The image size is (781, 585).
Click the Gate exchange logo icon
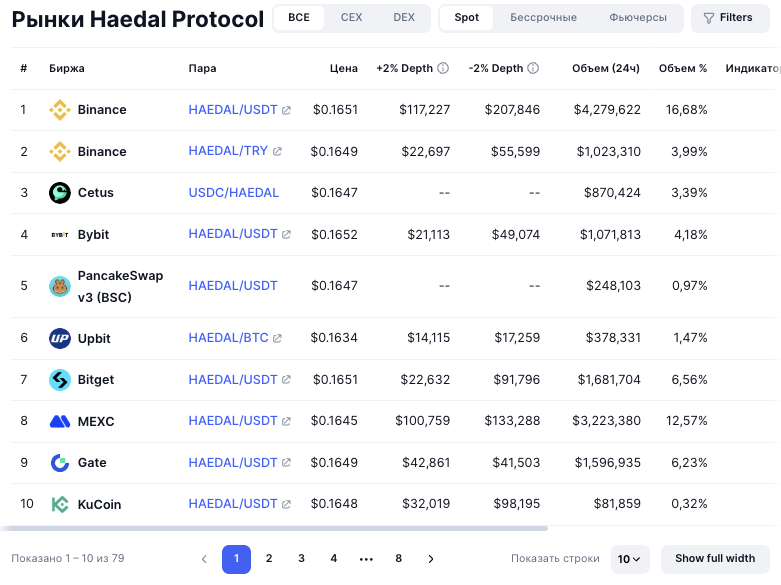pos(60,463)
